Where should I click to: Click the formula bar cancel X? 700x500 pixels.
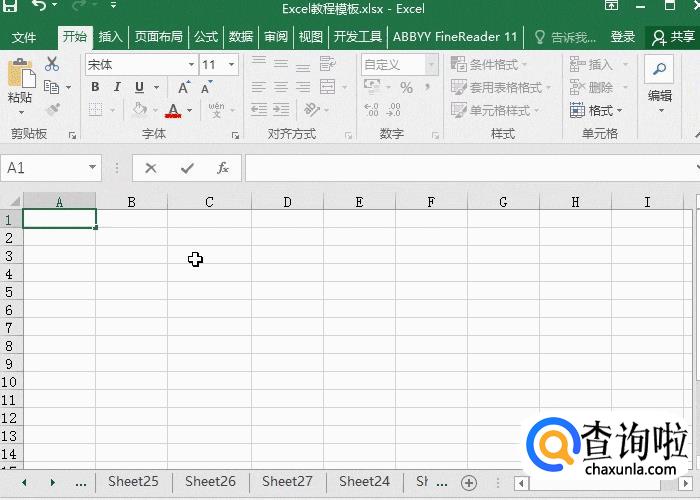click(x=151, y=168)
